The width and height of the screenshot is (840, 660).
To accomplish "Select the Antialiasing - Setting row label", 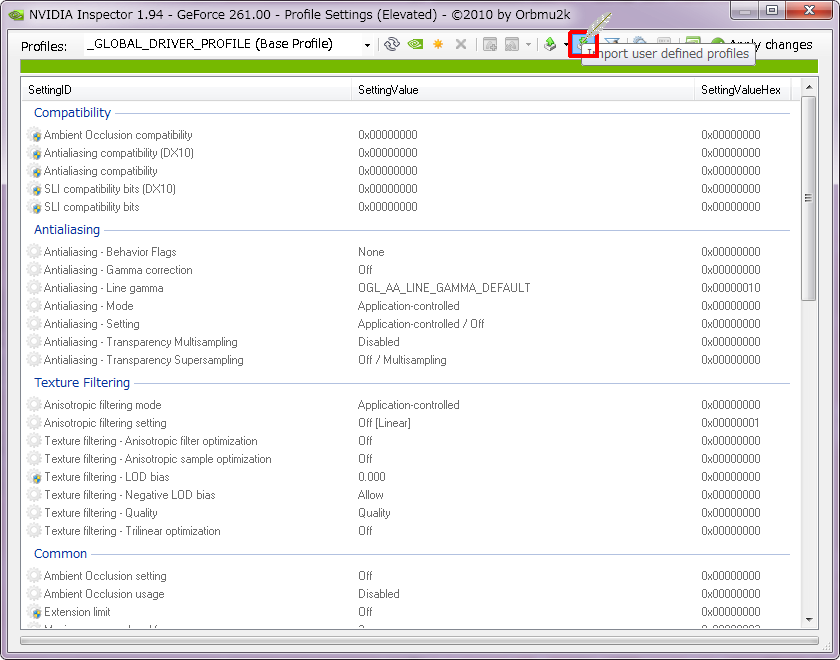I will pos(92,324).
